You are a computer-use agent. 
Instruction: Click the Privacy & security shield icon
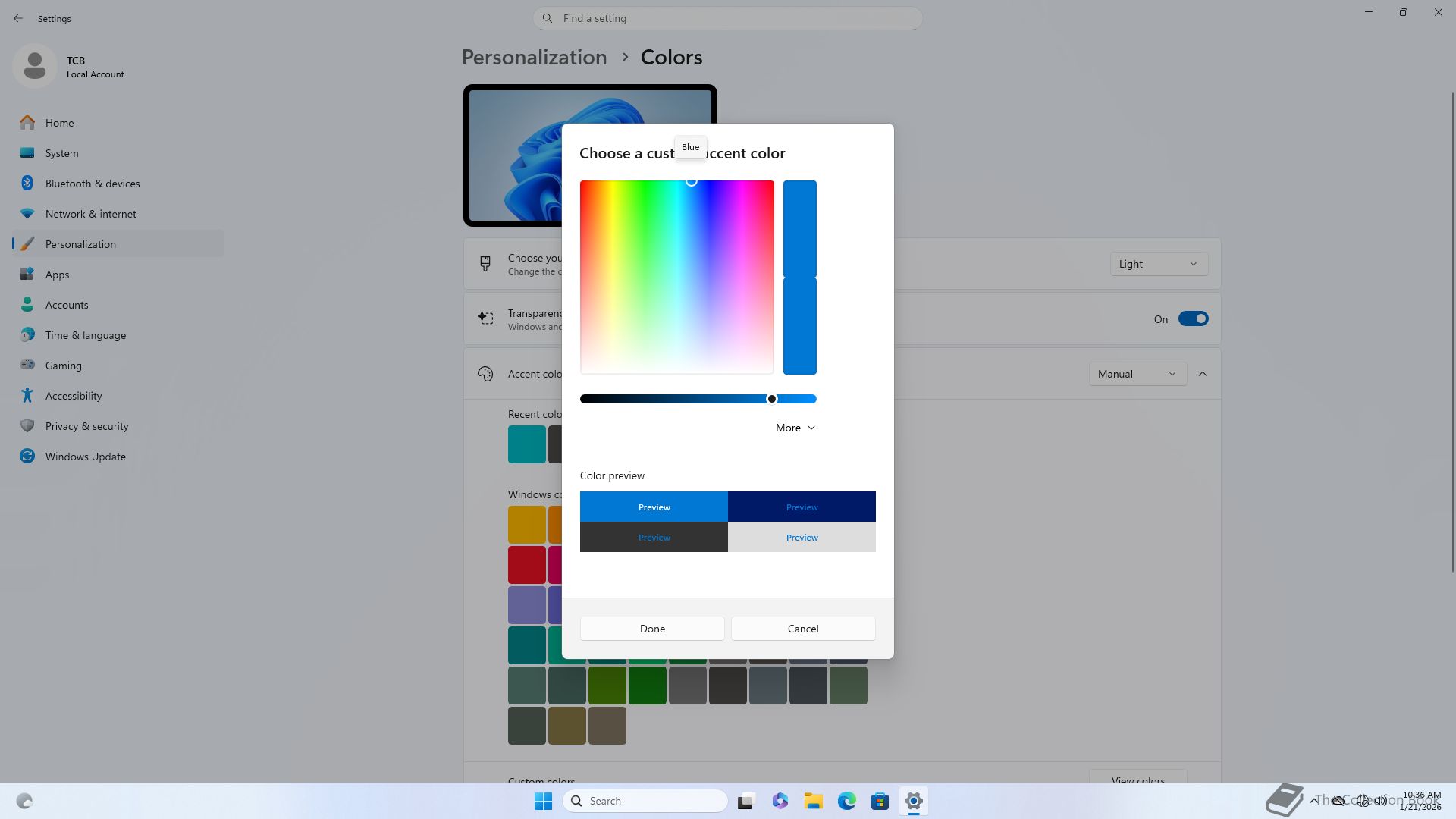(x=27, y=426)
